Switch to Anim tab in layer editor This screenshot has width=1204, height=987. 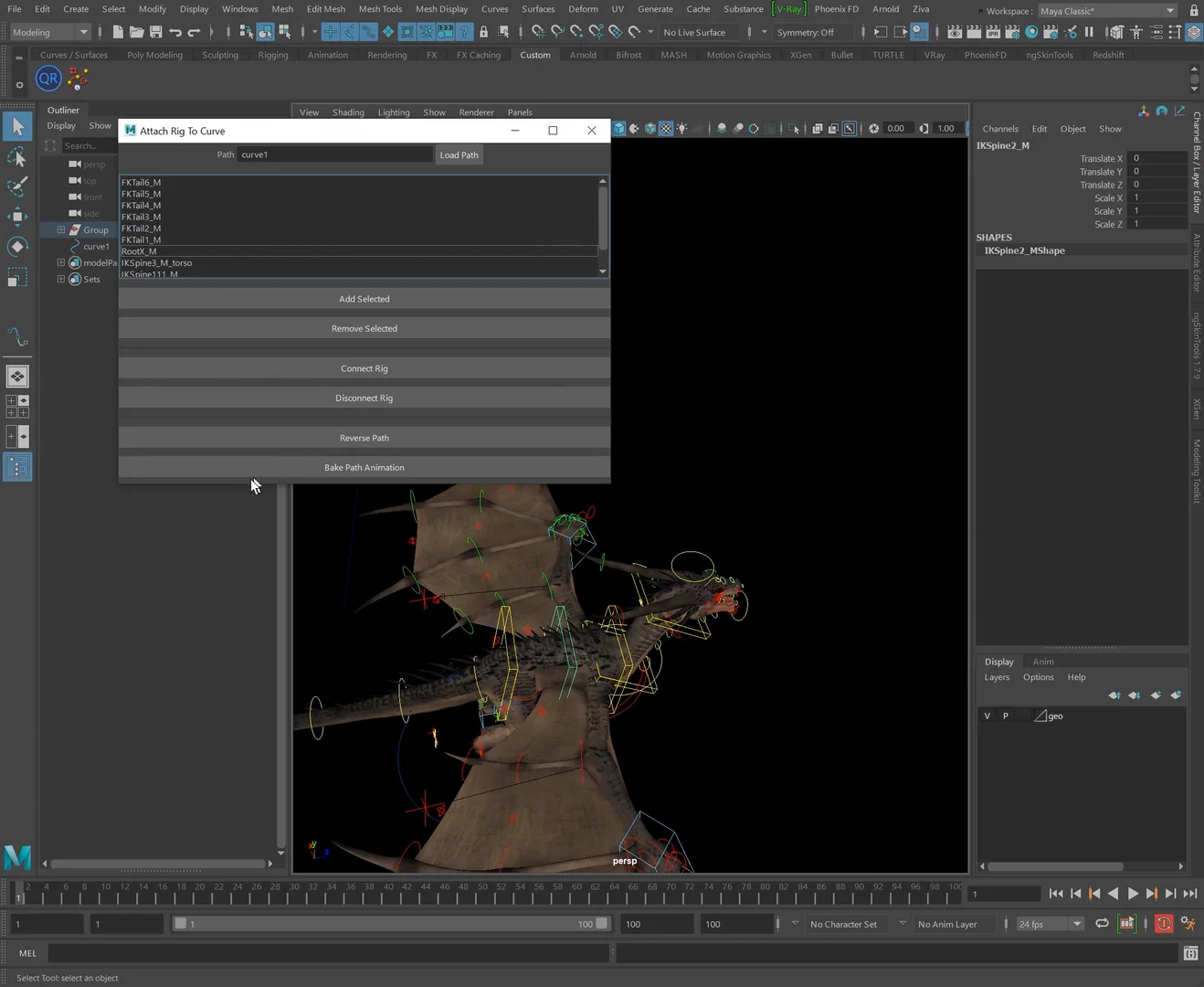[x=1043, y=662]
